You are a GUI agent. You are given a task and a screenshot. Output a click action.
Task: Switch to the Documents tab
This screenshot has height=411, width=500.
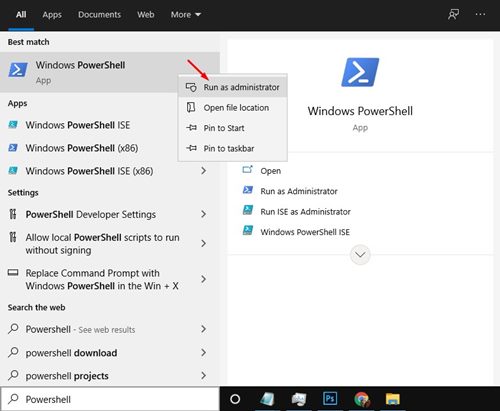tap(99, 15)
